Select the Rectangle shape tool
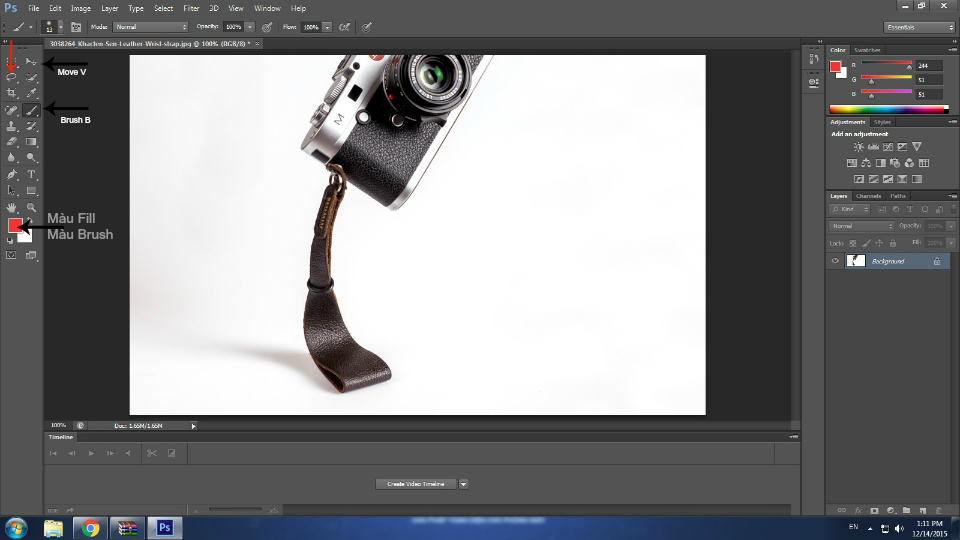 31,190
